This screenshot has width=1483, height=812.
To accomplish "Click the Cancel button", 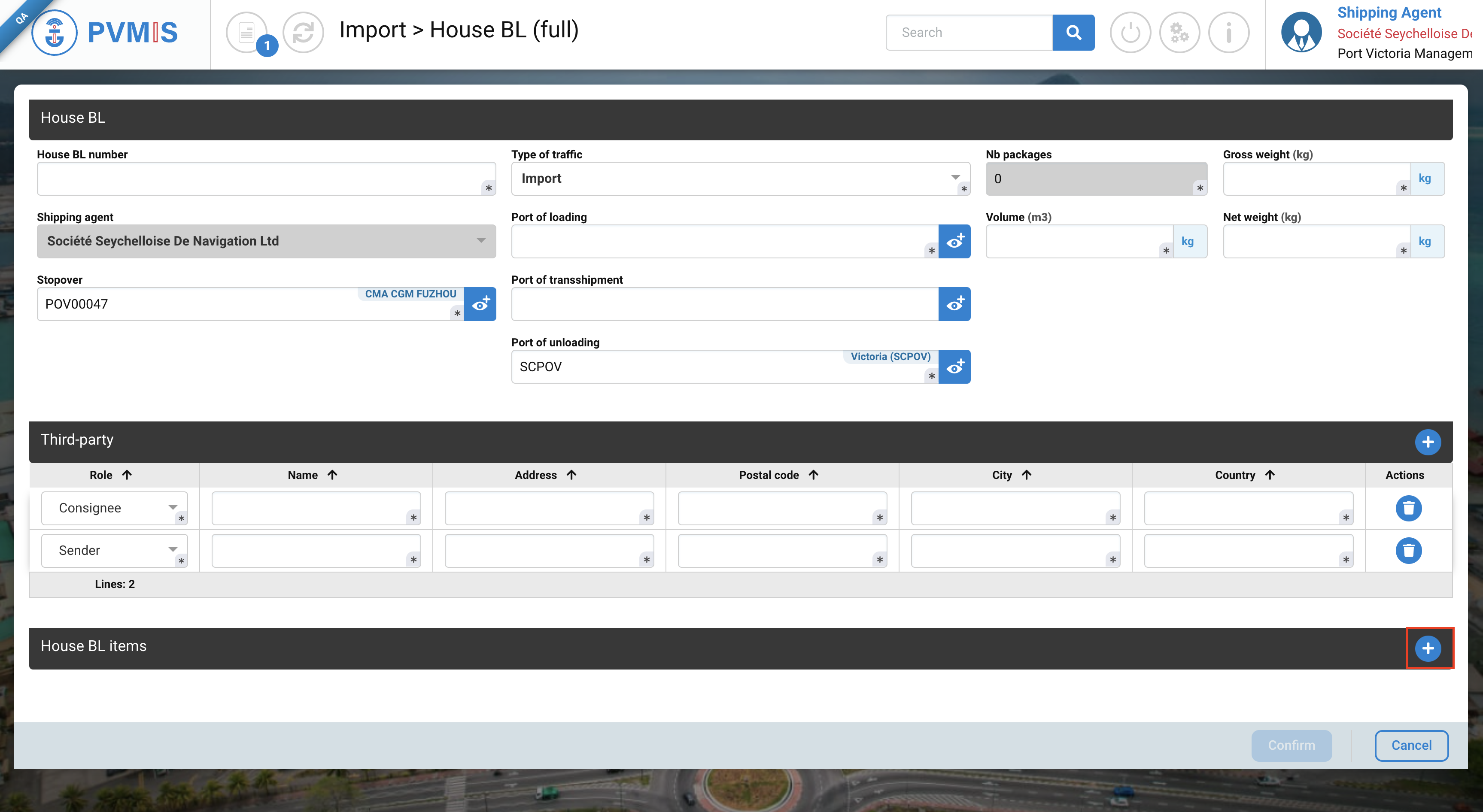I will click(x=1411, y=745).
